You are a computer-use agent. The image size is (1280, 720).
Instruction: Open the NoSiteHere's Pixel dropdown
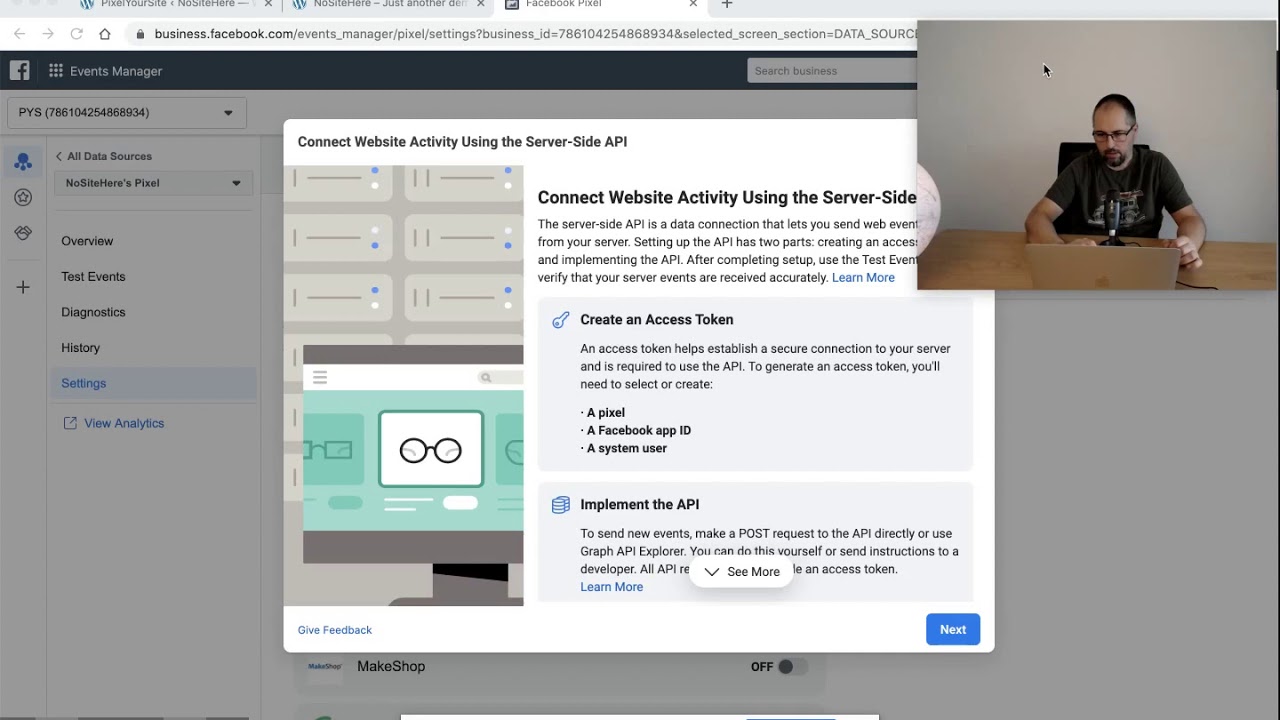tap(153, 183)
